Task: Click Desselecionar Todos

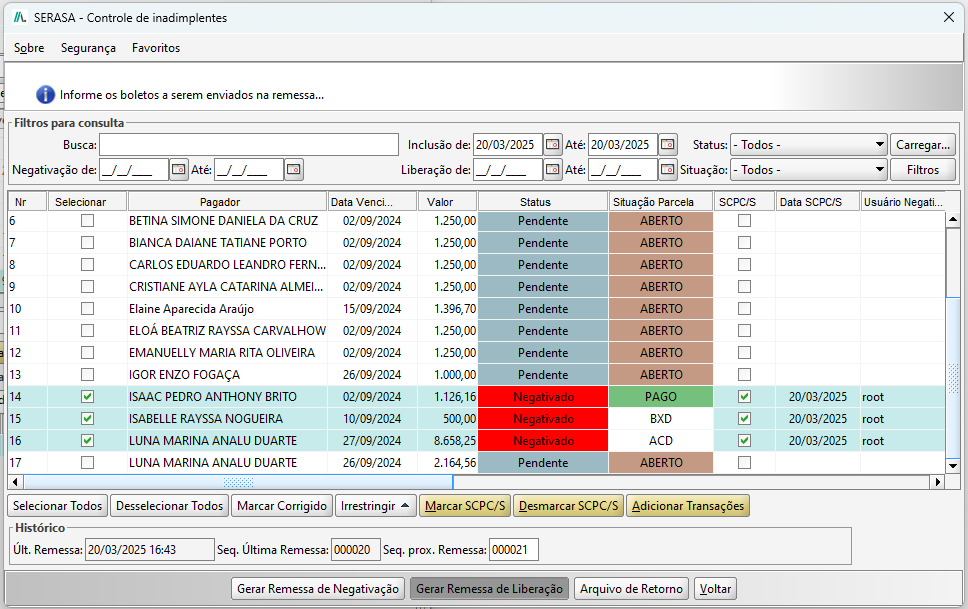Action: 170,506
